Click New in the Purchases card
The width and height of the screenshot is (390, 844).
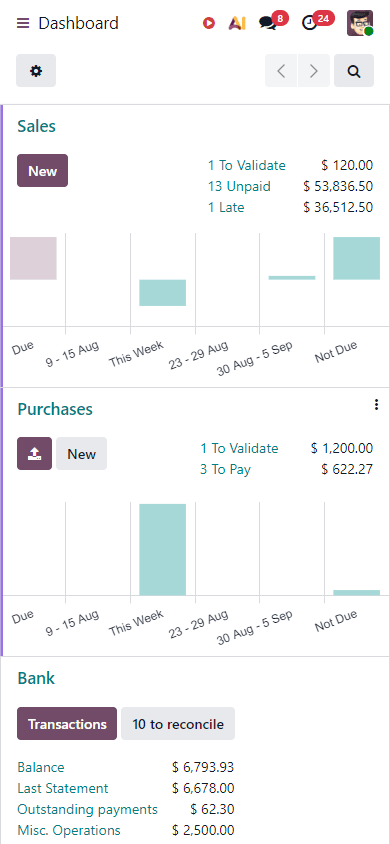pos(82,453)
